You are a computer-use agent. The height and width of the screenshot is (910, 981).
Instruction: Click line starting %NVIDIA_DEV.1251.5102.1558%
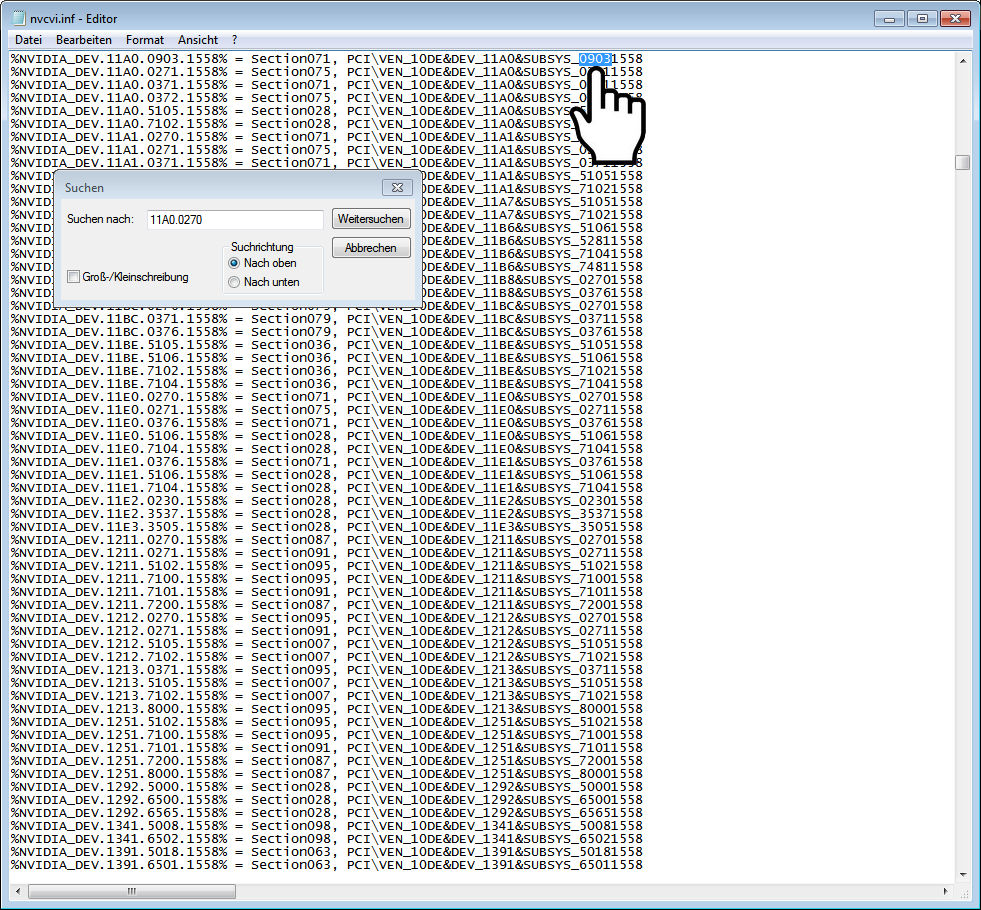(x=327, y=722)
